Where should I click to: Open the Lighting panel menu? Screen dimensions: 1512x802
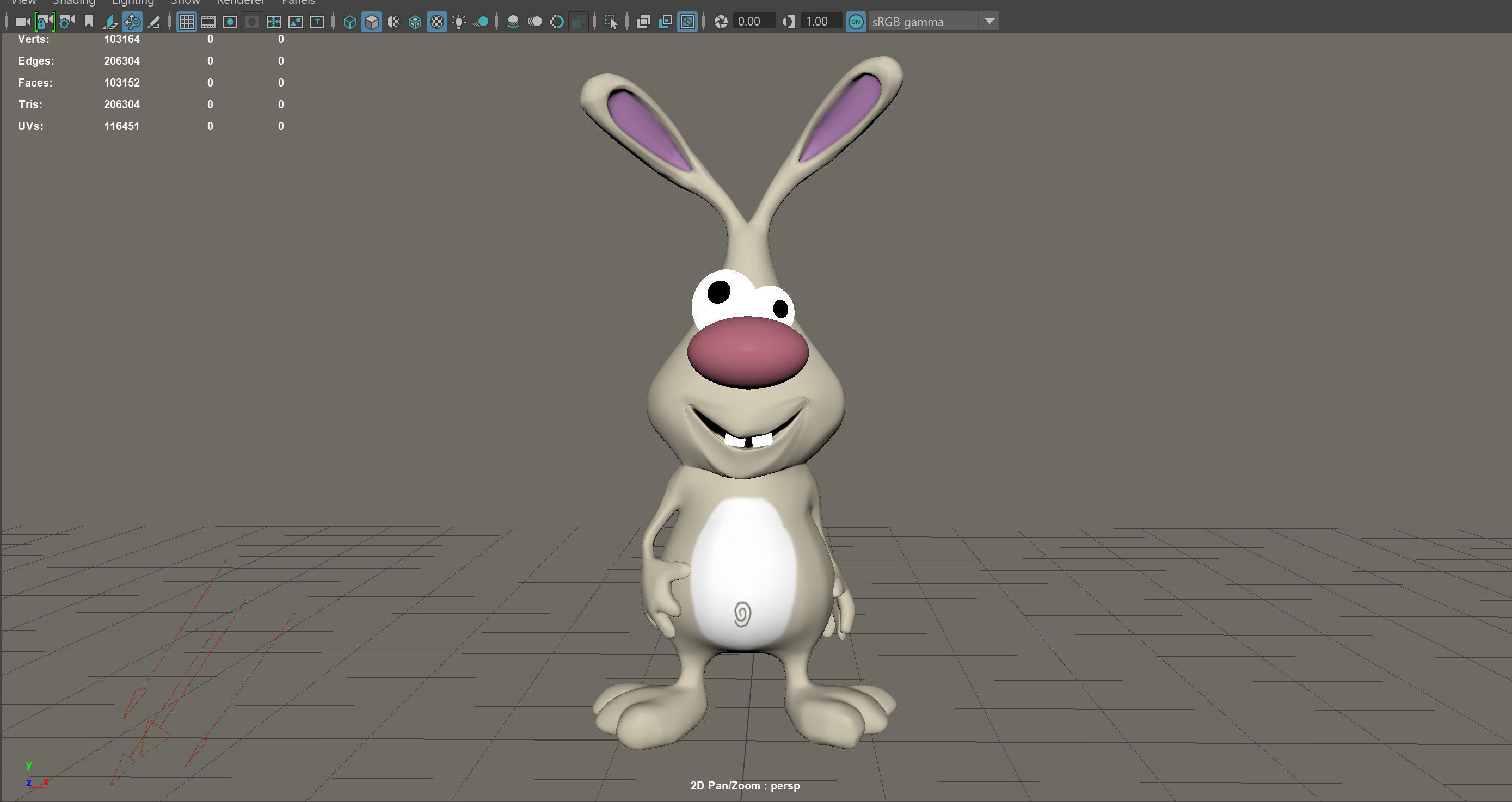click(x=133, y=2)
